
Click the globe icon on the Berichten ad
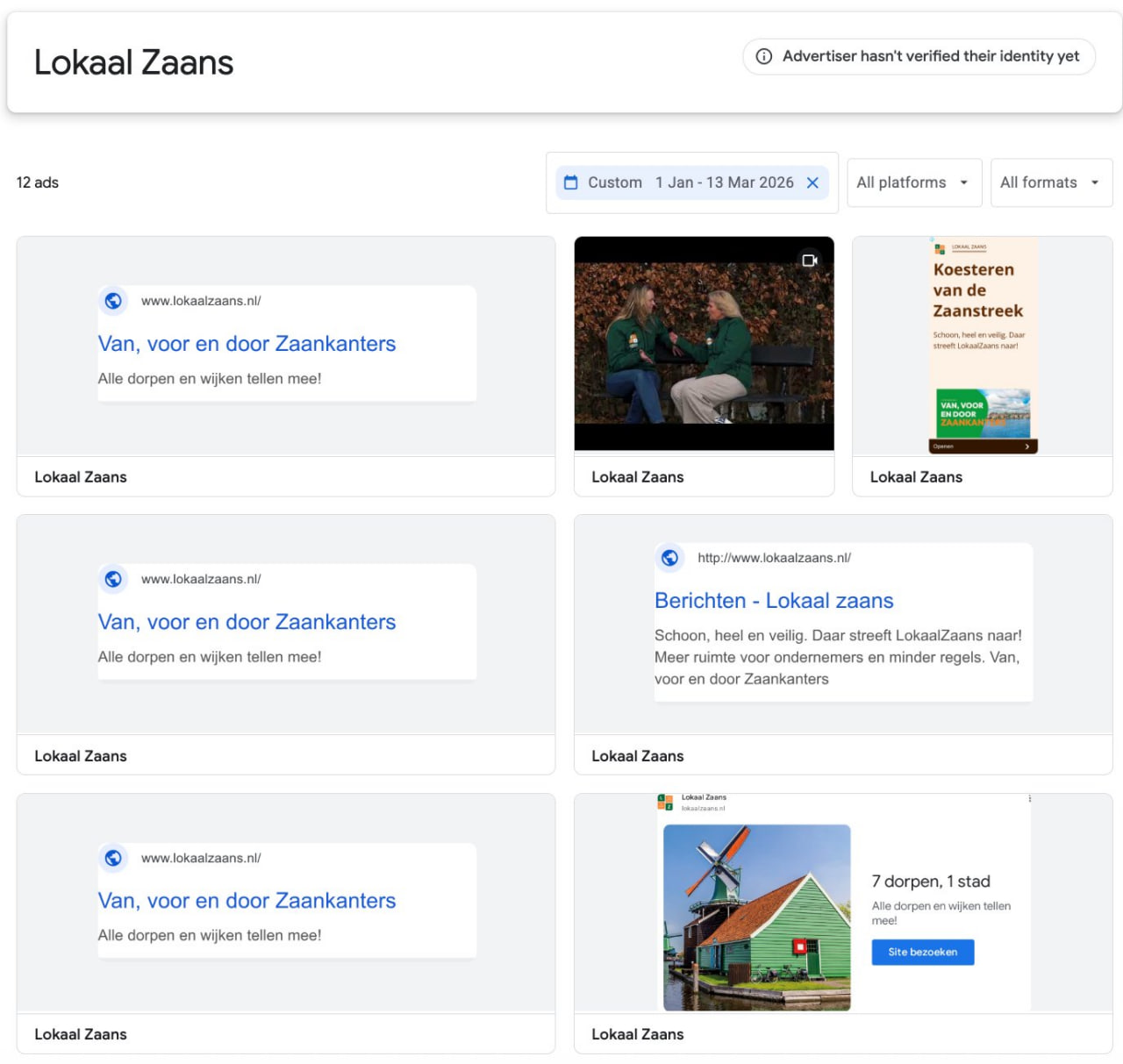669,557
